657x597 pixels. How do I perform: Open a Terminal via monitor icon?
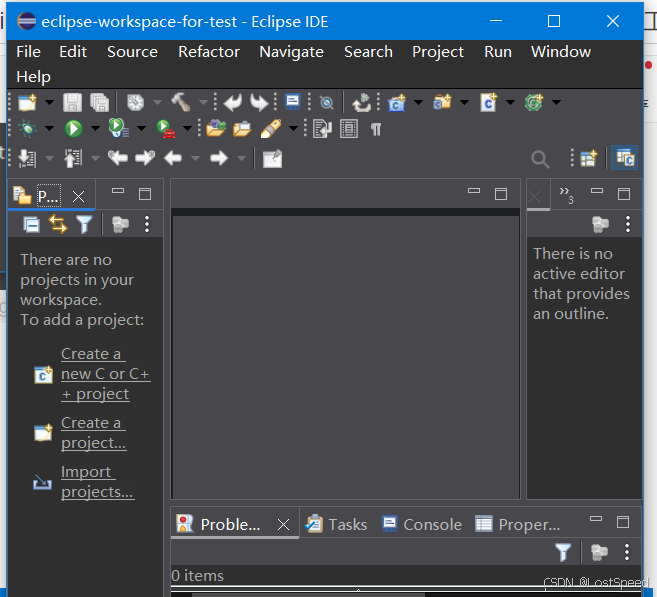click(292, 102)
